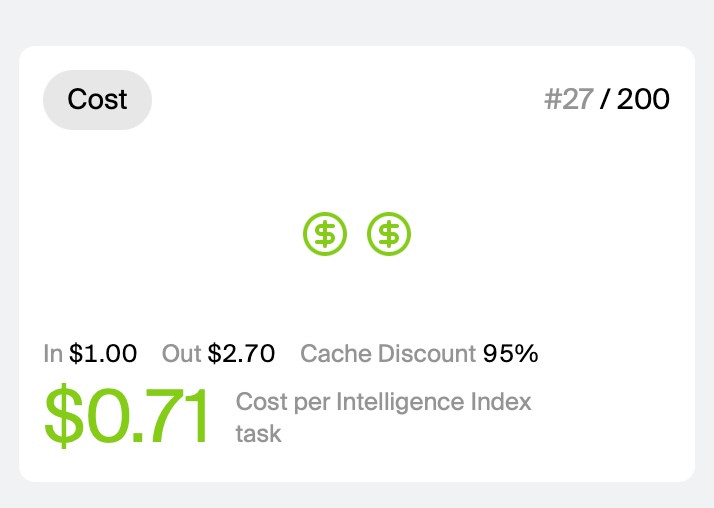Click the green dollar sign of $0.71
This screenshot has width=714, height=508.
[x=64, y=416]
